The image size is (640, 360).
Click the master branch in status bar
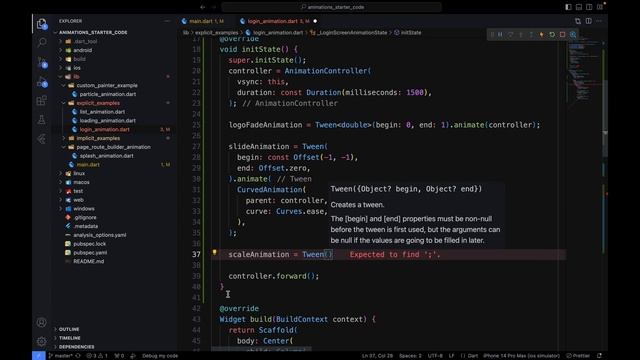click(61, 356)
